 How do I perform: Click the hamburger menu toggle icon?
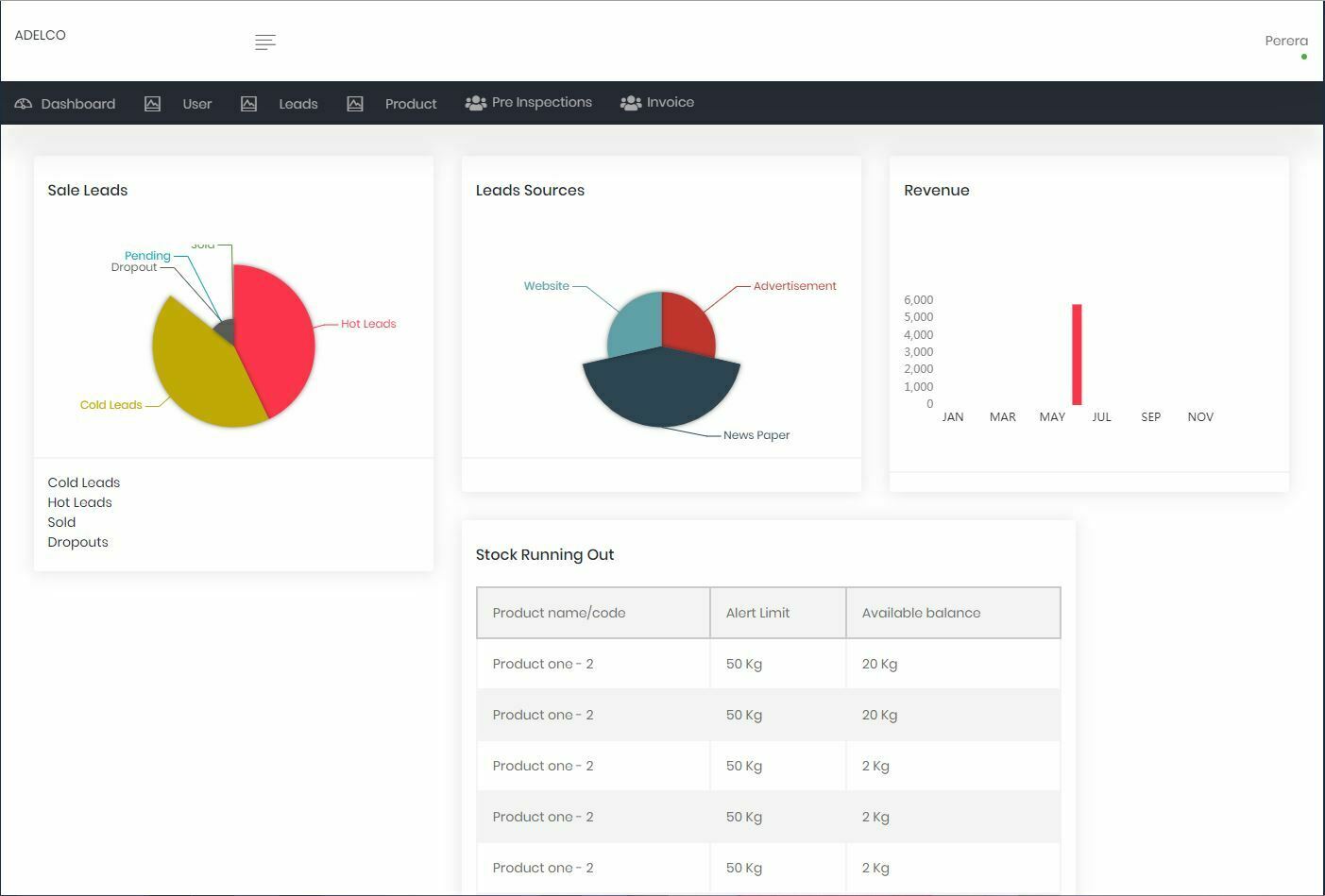[x=265, y=42]
